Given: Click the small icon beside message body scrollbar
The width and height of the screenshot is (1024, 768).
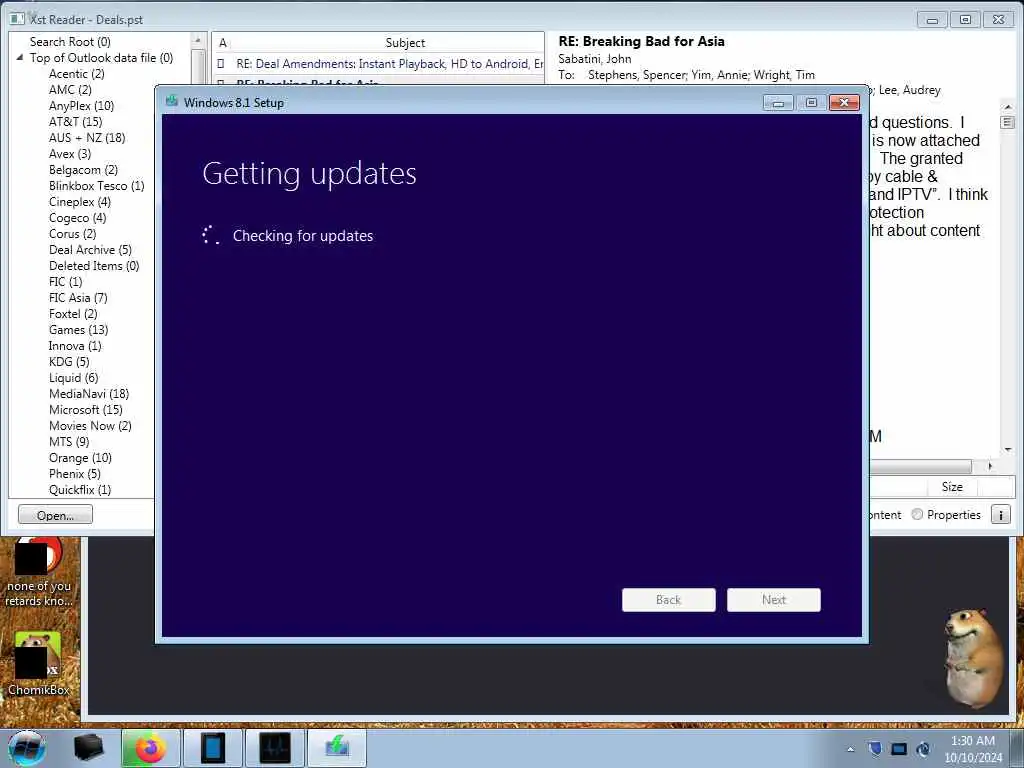Looking at the screenshot, I should pyautogui.click(x=1008, y=122).
